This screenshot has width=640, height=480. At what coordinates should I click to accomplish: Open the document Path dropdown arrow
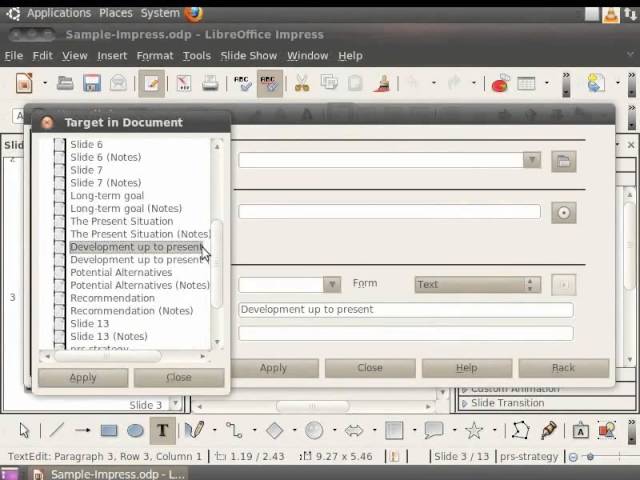[x=532, y=160]
